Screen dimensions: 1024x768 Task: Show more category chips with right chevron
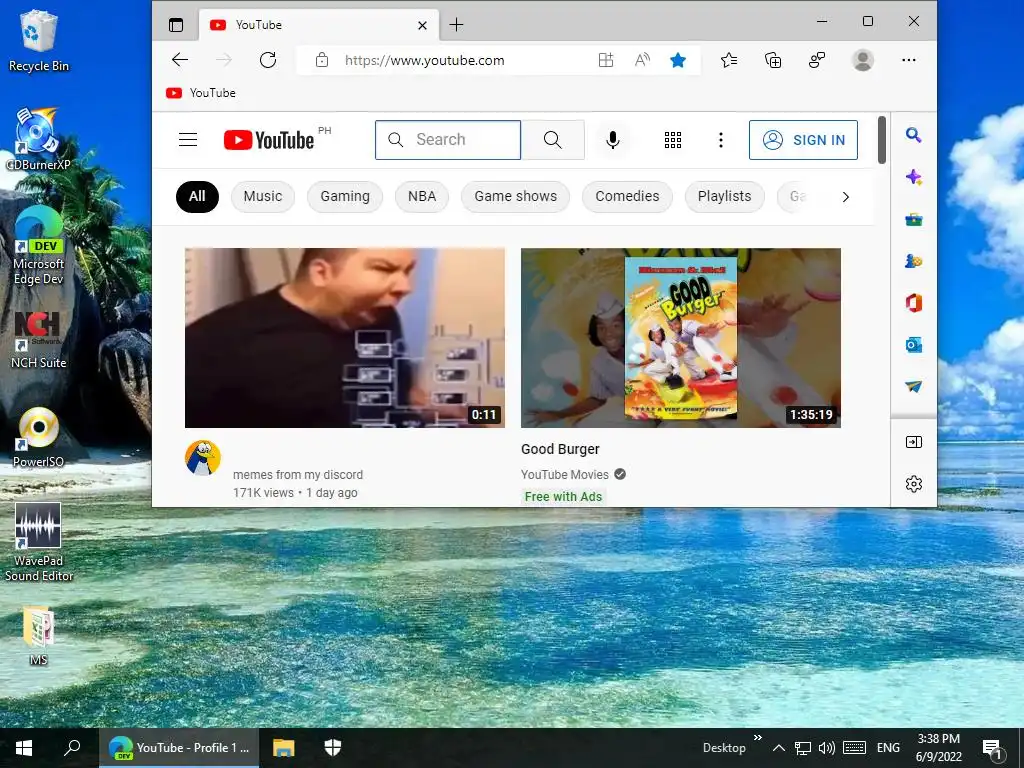point(846,197)
